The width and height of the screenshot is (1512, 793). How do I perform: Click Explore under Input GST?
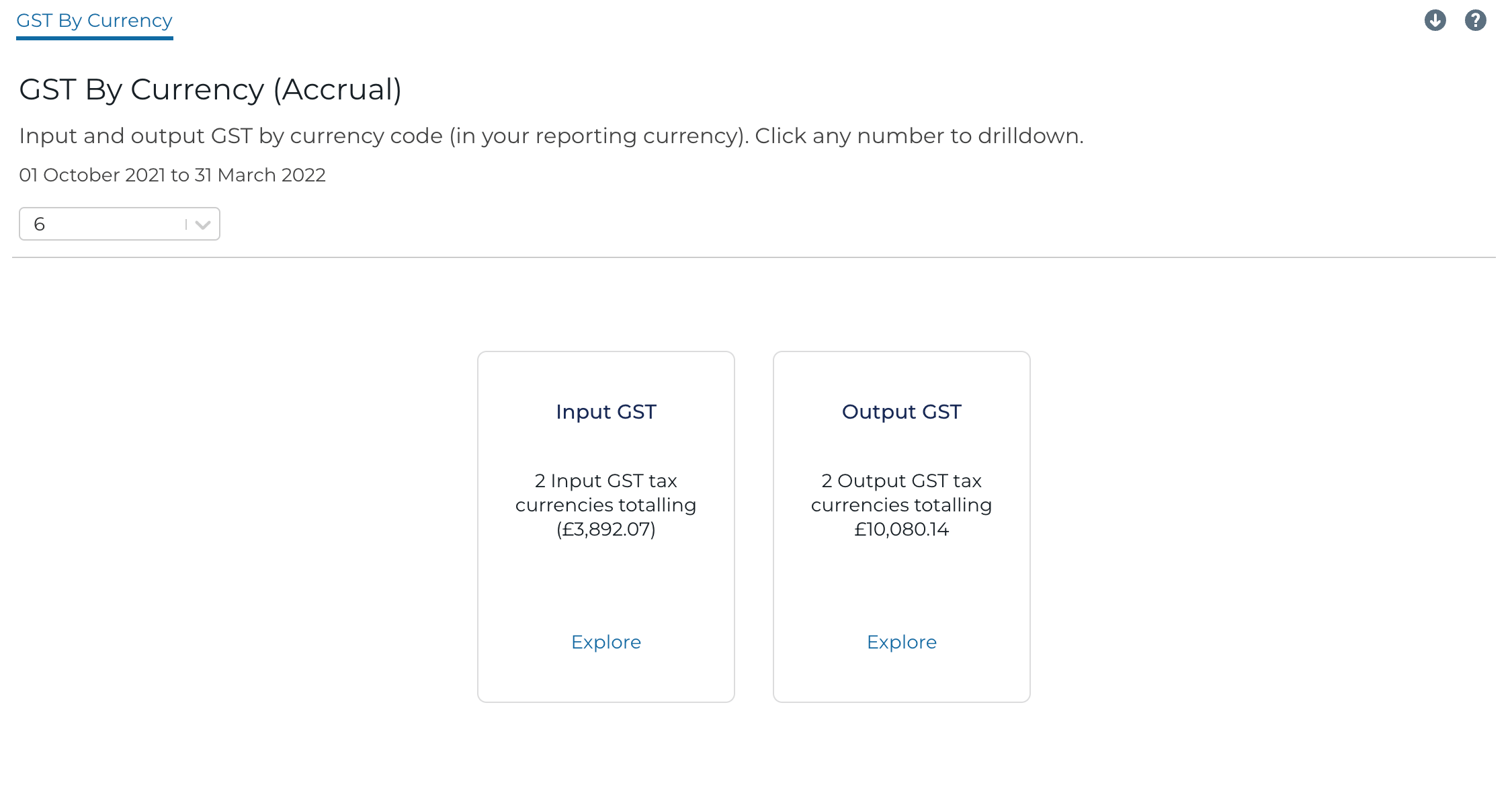(605, 642)
